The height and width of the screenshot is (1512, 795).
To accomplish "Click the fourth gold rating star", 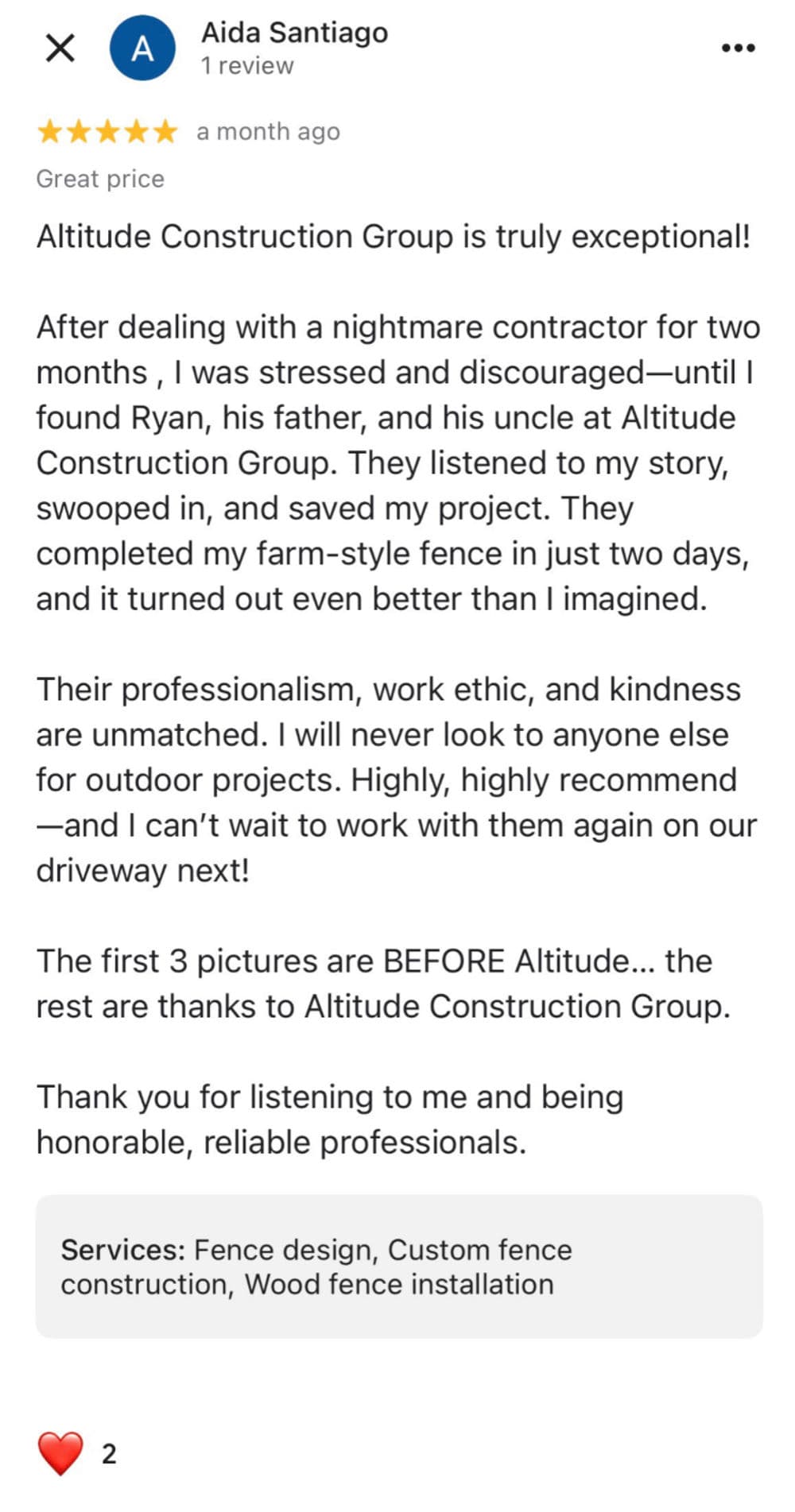I will tap(137, 131).
